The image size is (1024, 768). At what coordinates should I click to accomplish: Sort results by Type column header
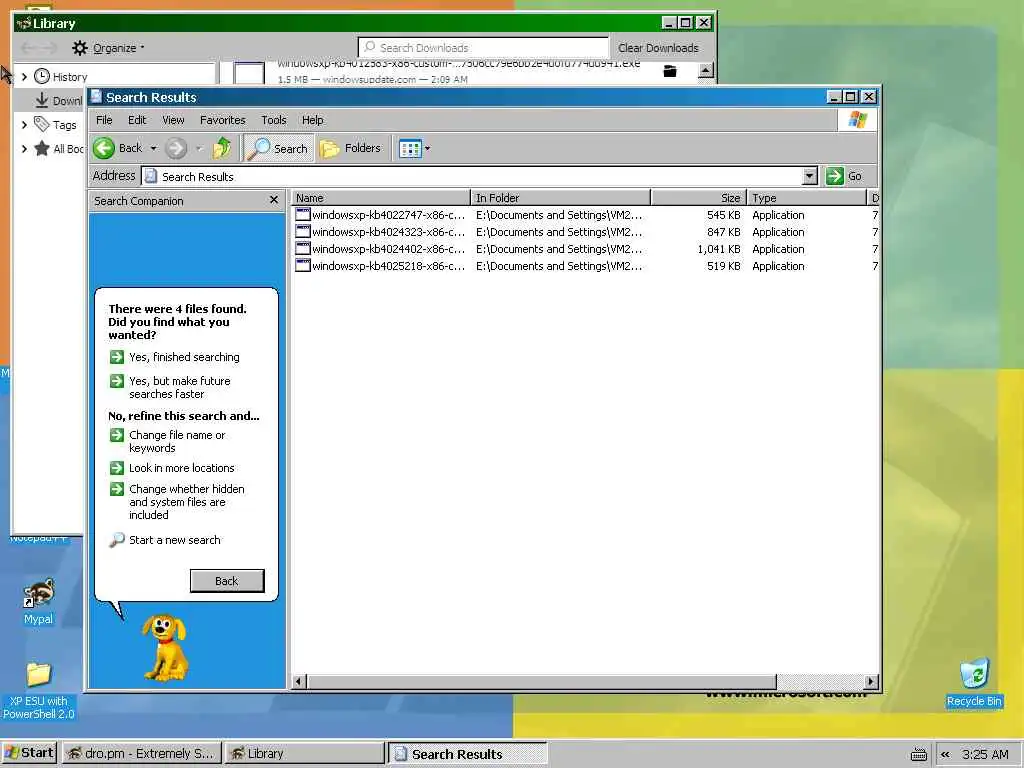(x=807, y=197)
